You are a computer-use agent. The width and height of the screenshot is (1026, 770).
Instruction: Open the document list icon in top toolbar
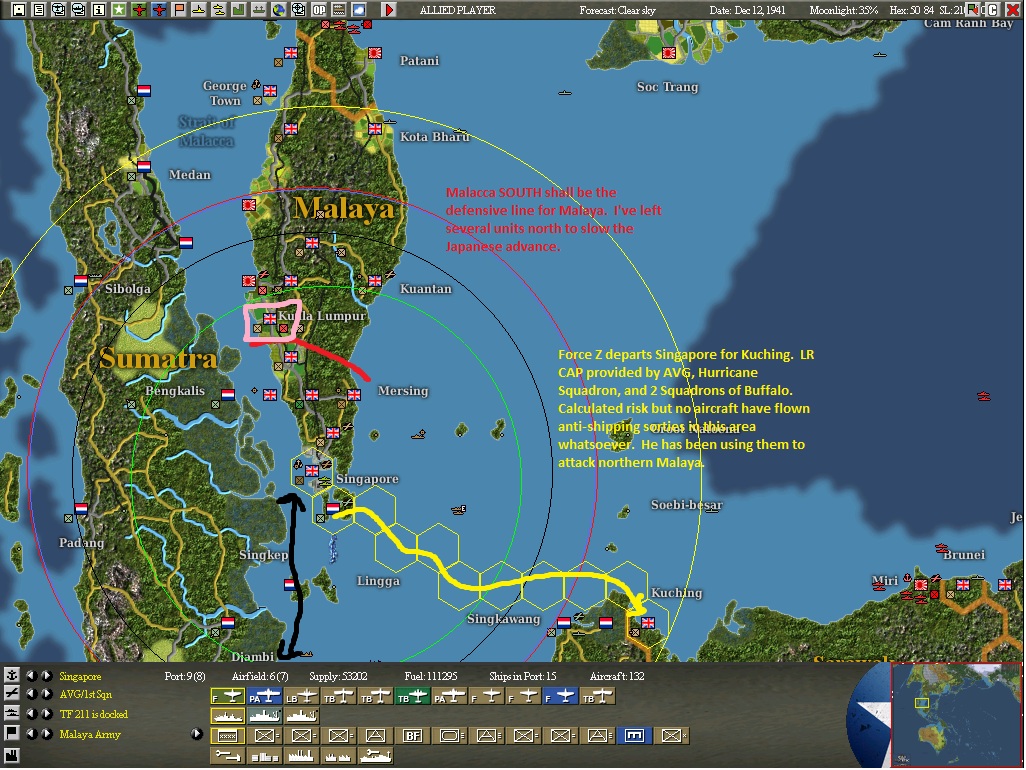click(39, 10)
